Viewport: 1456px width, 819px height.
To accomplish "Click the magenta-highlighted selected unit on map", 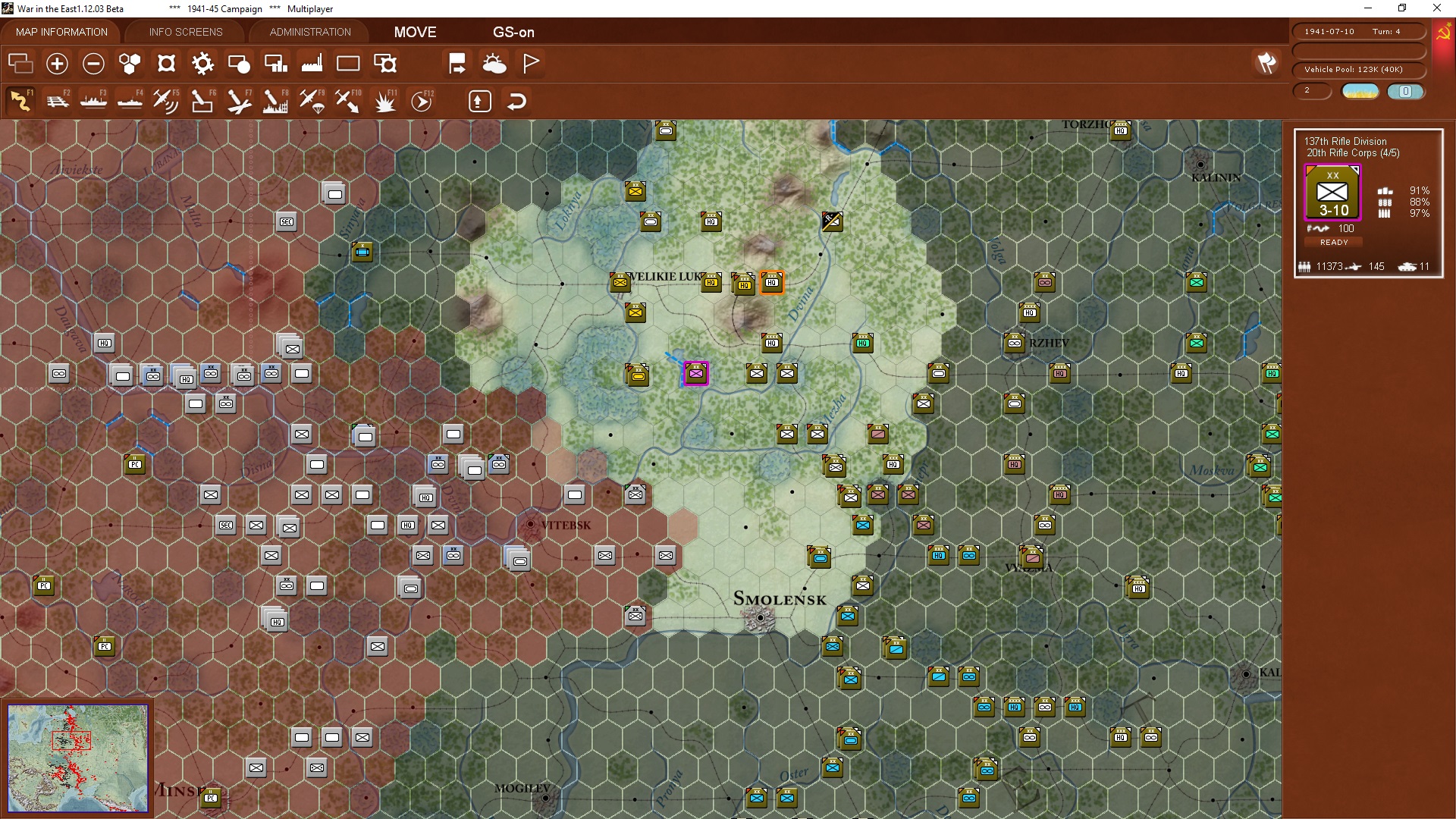I will [696, 373].
